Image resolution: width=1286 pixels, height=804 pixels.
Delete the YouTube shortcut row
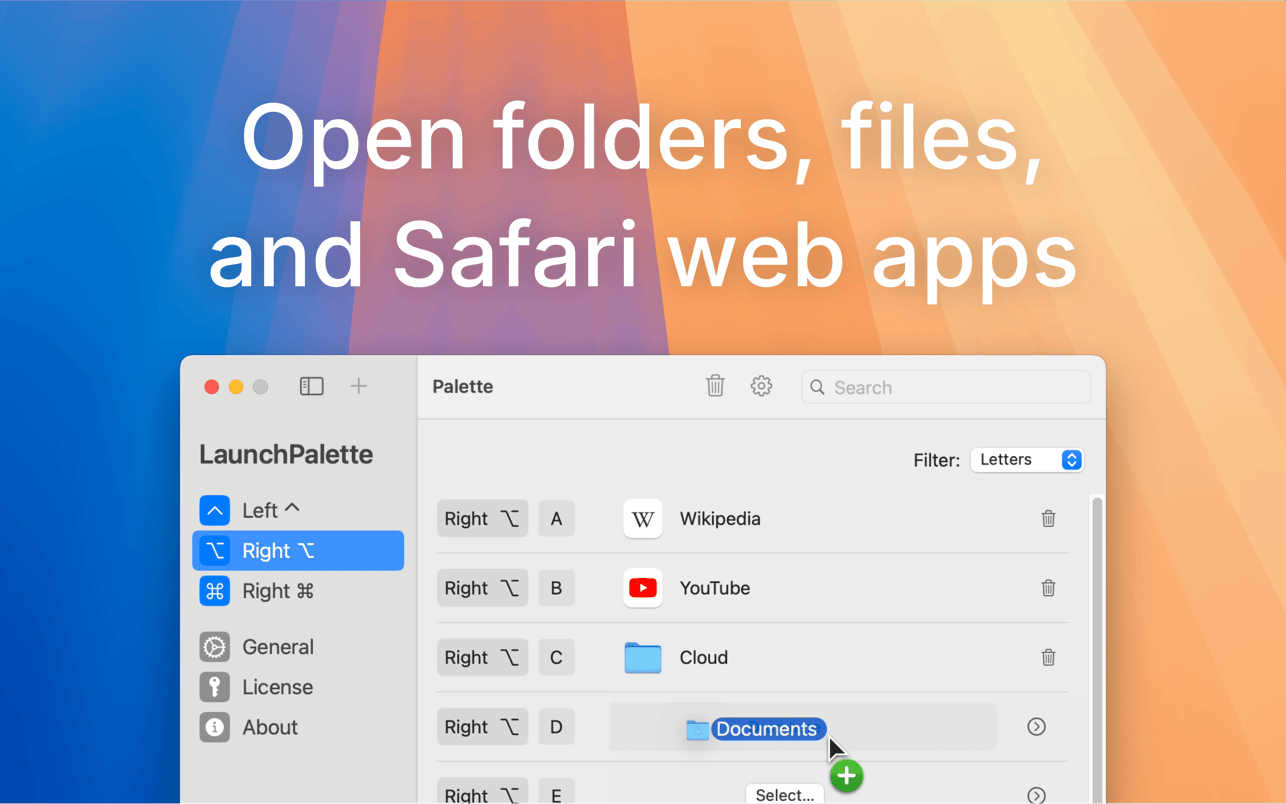pos(1048,588)
